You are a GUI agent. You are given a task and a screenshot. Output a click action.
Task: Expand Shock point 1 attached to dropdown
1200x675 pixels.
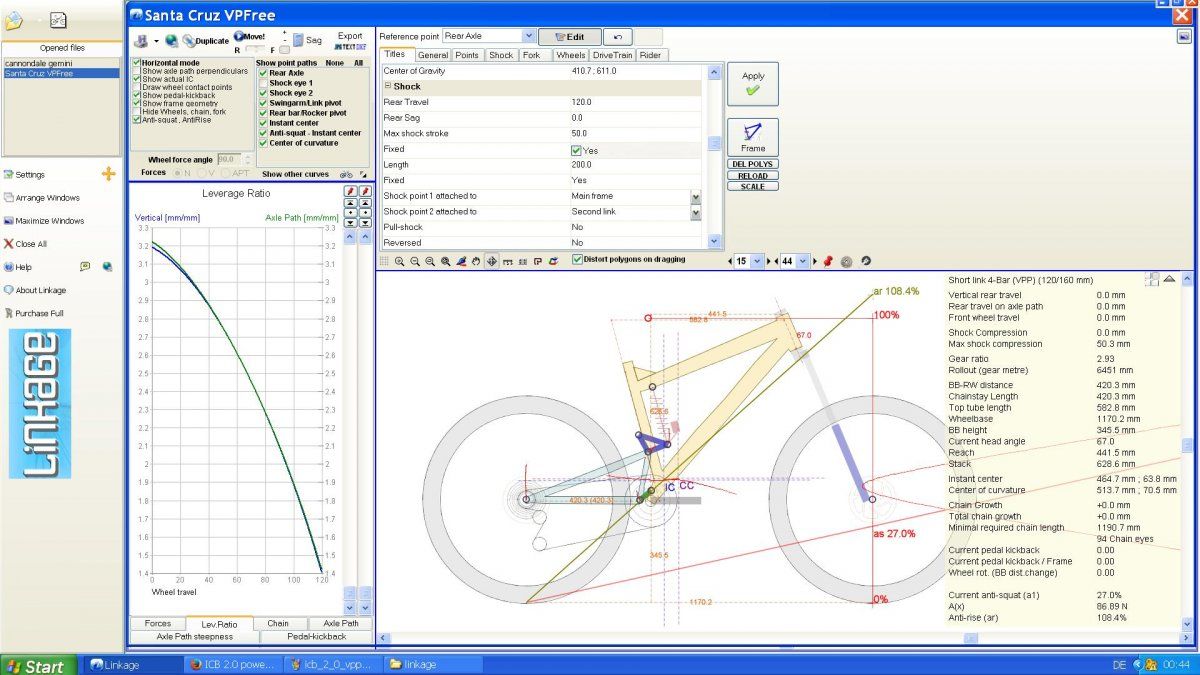696,197
